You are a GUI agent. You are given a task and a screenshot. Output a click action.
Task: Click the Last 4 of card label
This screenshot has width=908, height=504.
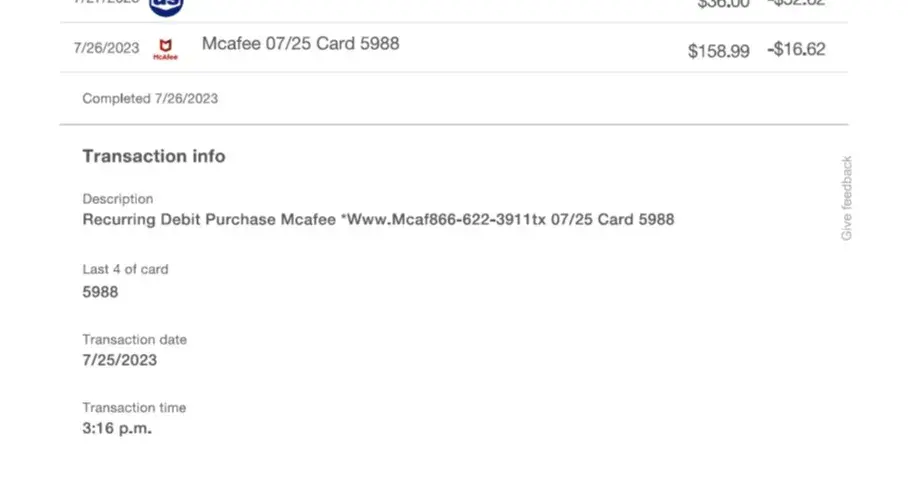click(125, 269)
